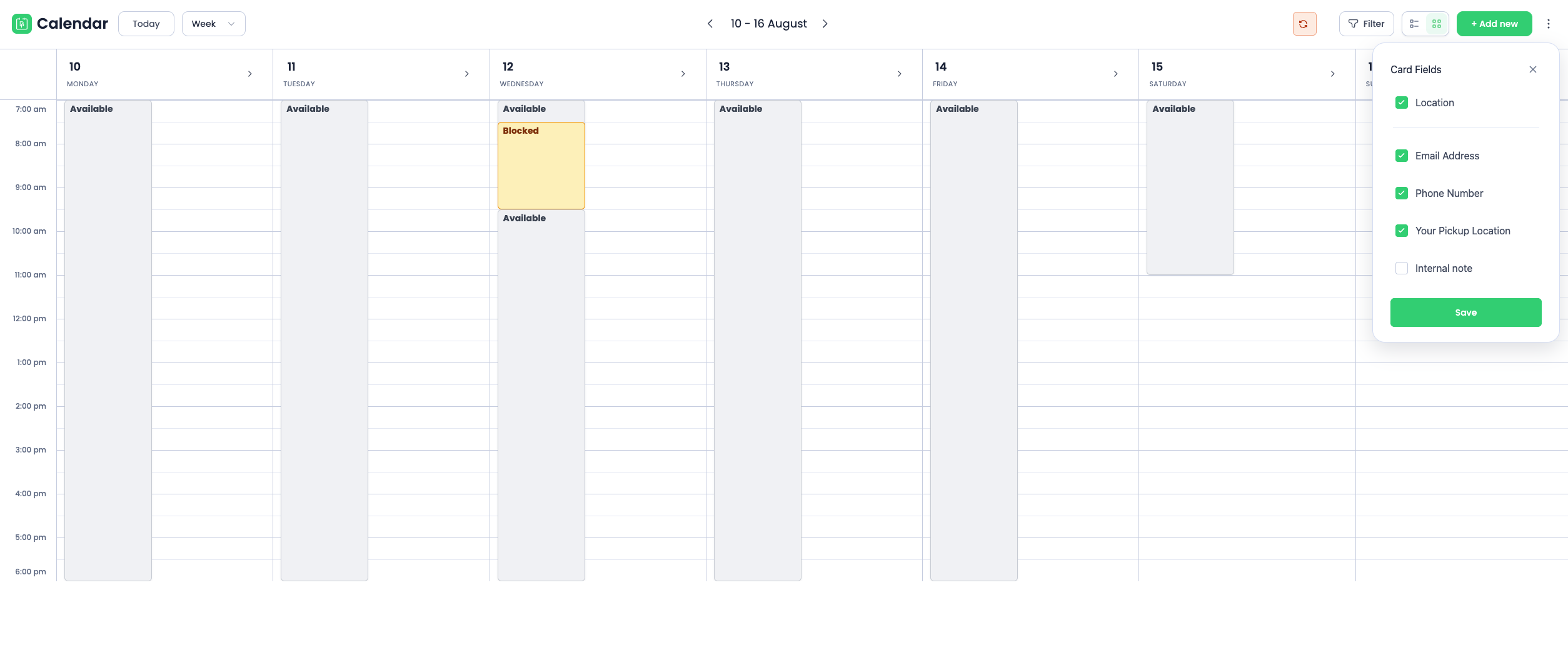The image size is (1568, 650).
Task: Click the 3:00 pm time label
Action: tap(31, 450)
